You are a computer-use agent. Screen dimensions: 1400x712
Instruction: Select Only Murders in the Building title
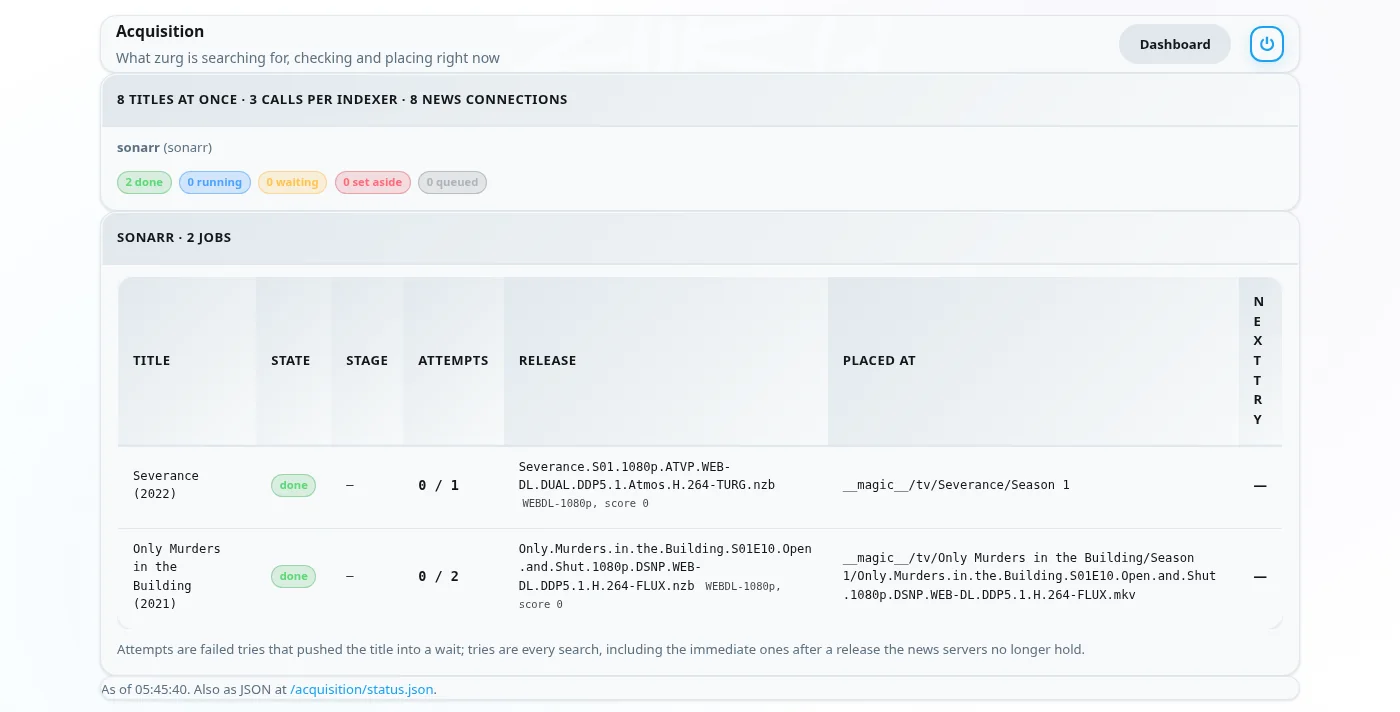point(177,576)
